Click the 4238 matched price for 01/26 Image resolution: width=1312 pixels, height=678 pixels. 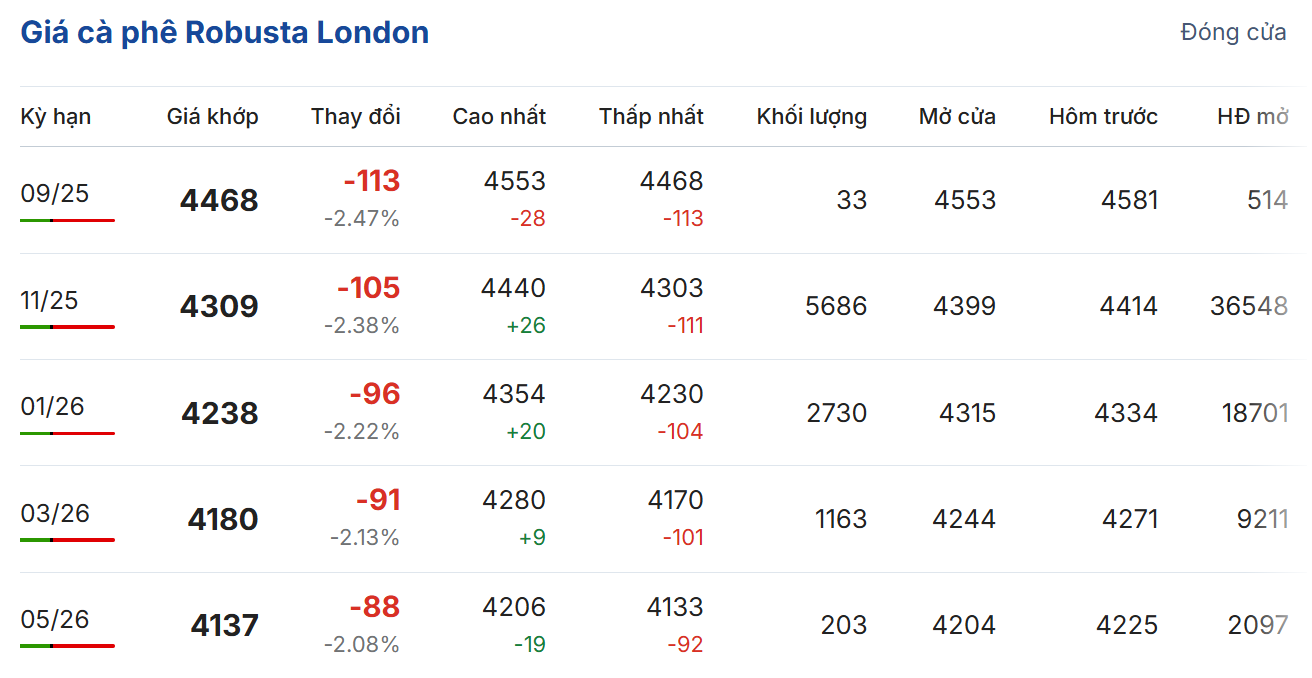(219, 413)
